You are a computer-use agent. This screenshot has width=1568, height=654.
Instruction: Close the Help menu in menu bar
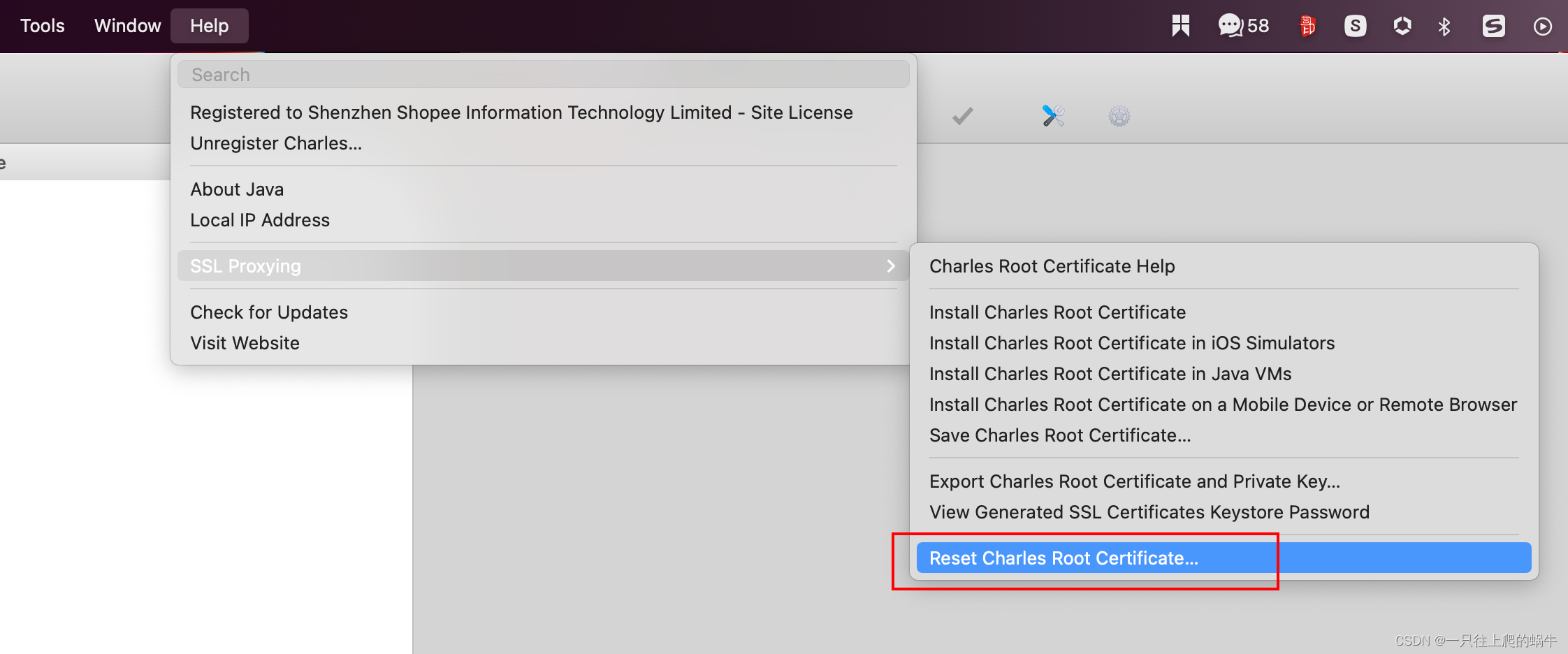210,26
